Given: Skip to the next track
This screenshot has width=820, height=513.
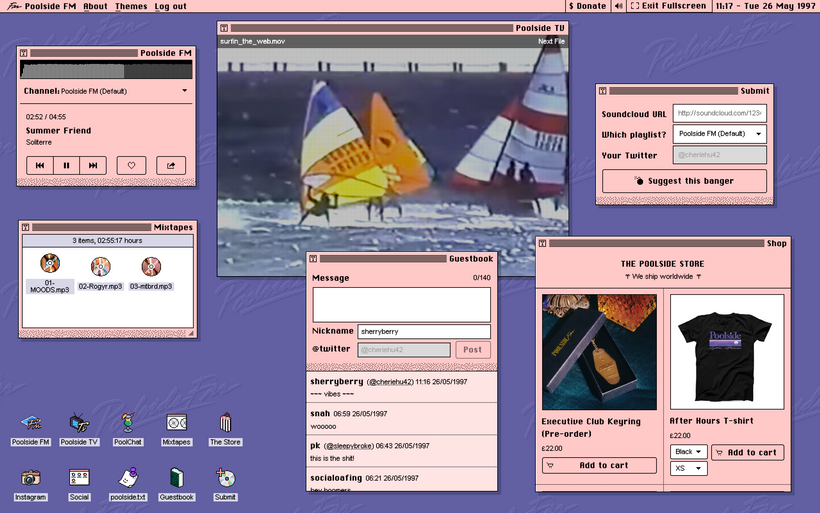Looking at the screenshot, I should tap(93, 165).
